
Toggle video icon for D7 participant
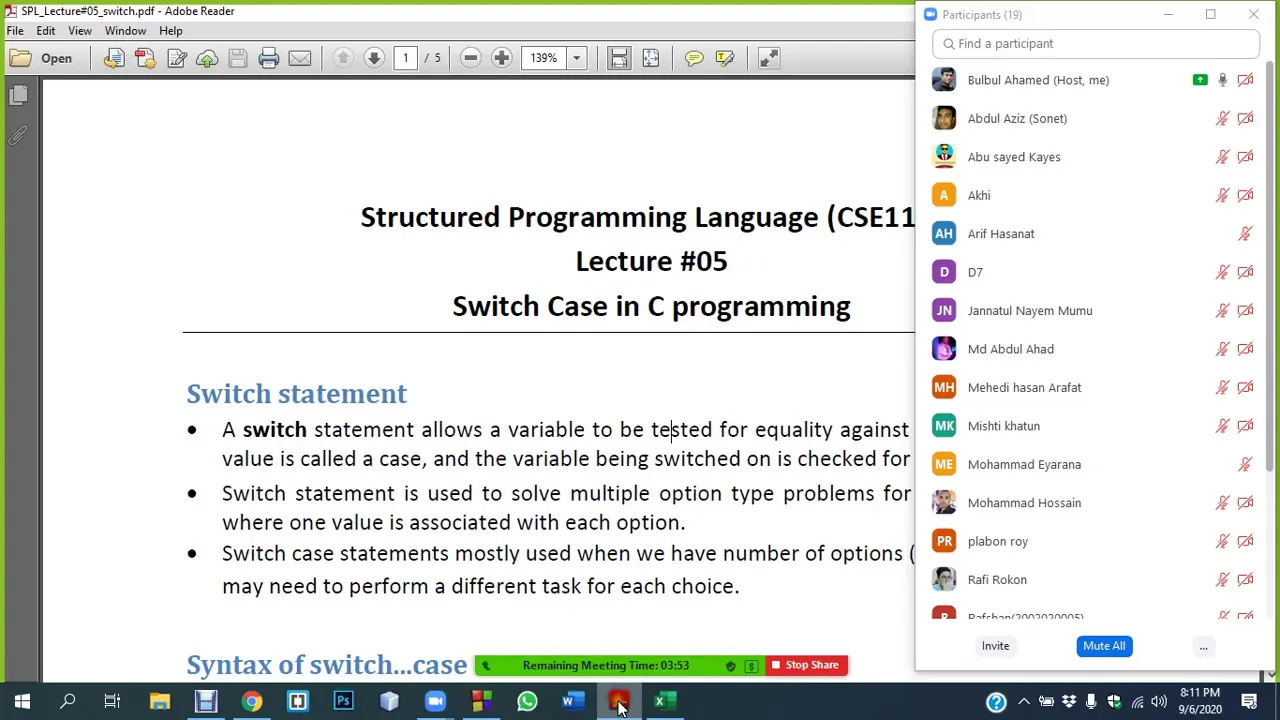1245,272
